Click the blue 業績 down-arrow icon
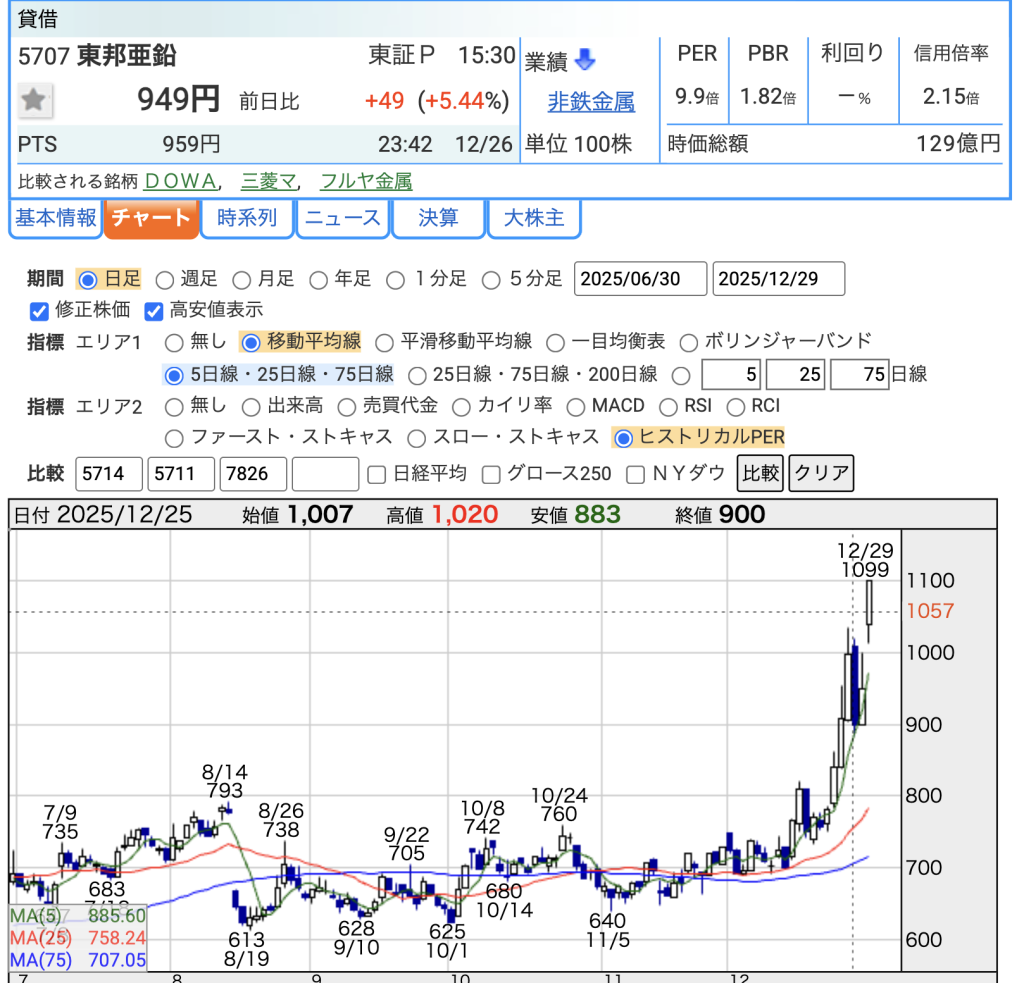This screenshot has height=983, width=1024. pos(585,61)
